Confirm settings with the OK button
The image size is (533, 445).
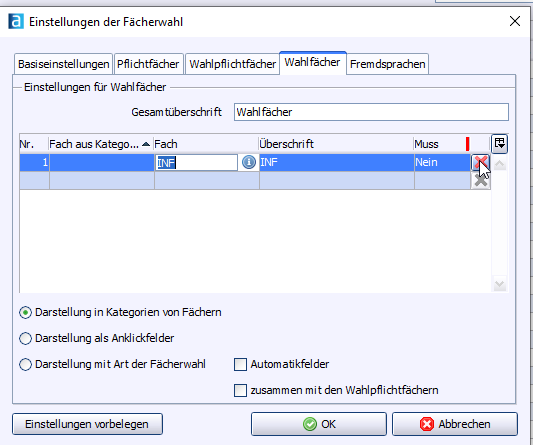[x=319, y=424]
